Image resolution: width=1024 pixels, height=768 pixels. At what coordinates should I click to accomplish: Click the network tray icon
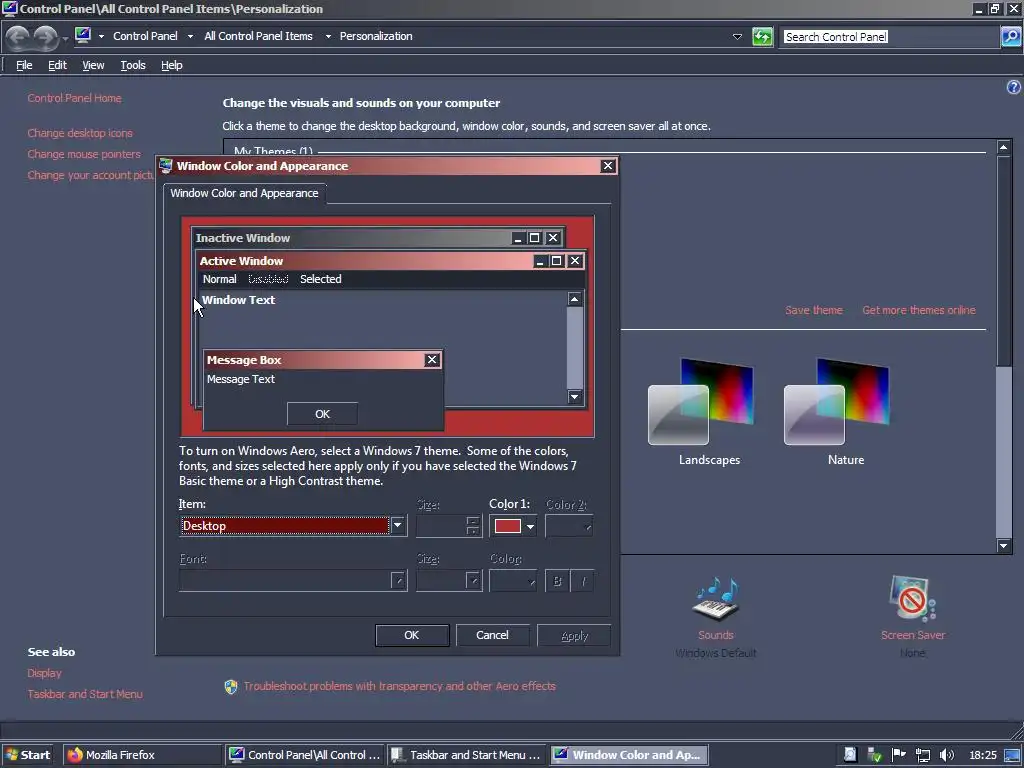click(922, 755)
